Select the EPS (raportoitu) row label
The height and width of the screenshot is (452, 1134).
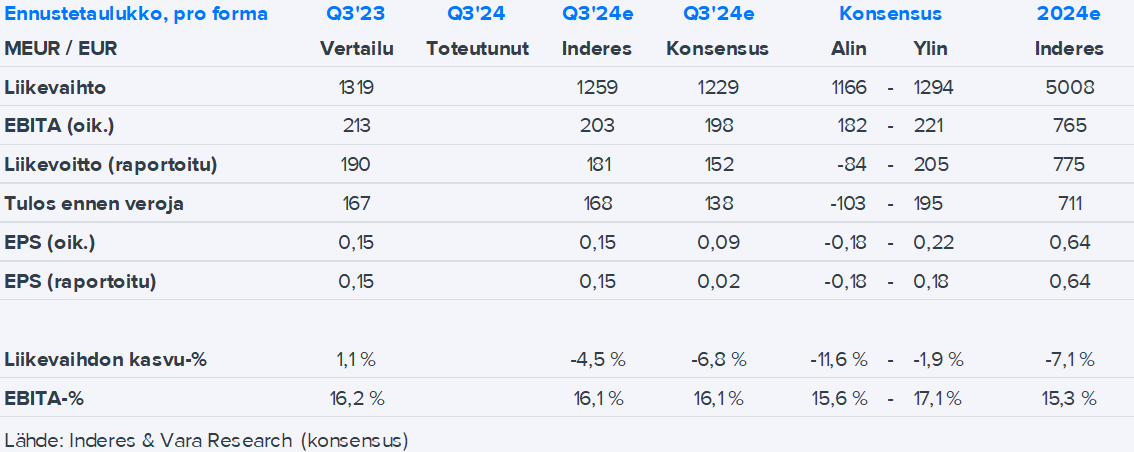tap(80, 281)
